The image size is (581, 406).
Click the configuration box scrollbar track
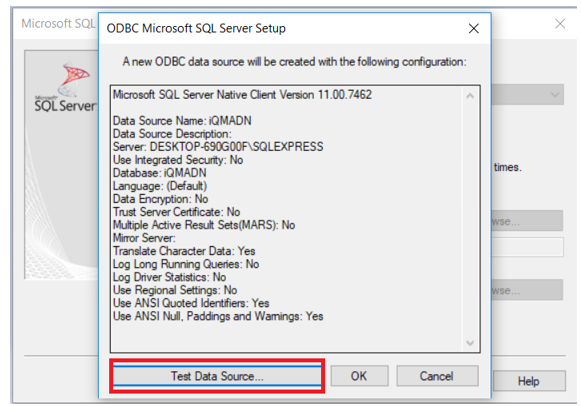pos(470,219)
